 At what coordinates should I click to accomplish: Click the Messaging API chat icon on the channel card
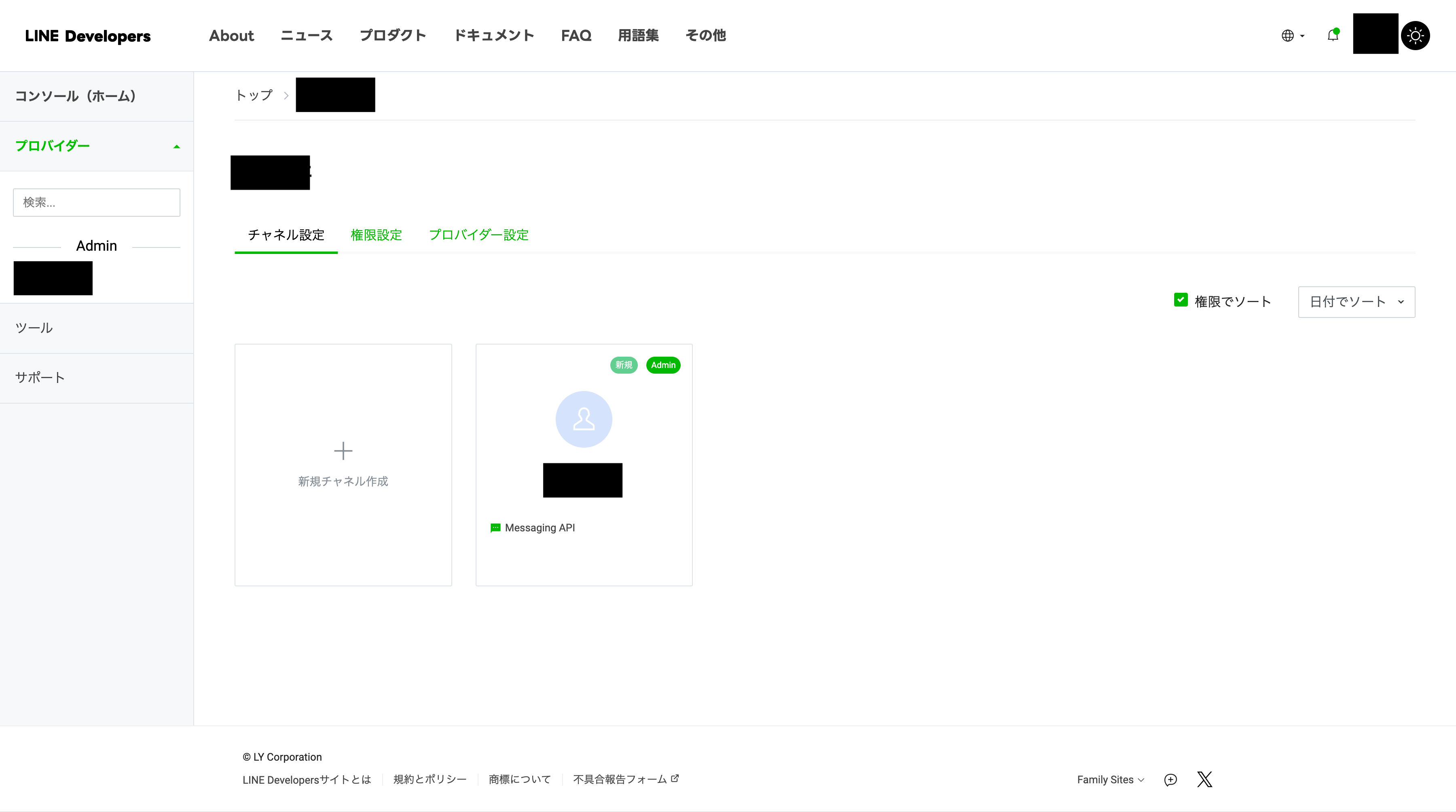(x=495, y=527)
